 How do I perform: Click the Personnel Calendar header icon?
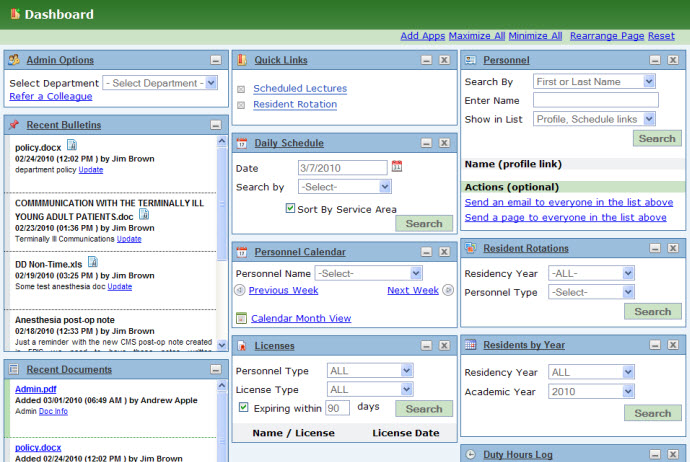coord(242,252)
